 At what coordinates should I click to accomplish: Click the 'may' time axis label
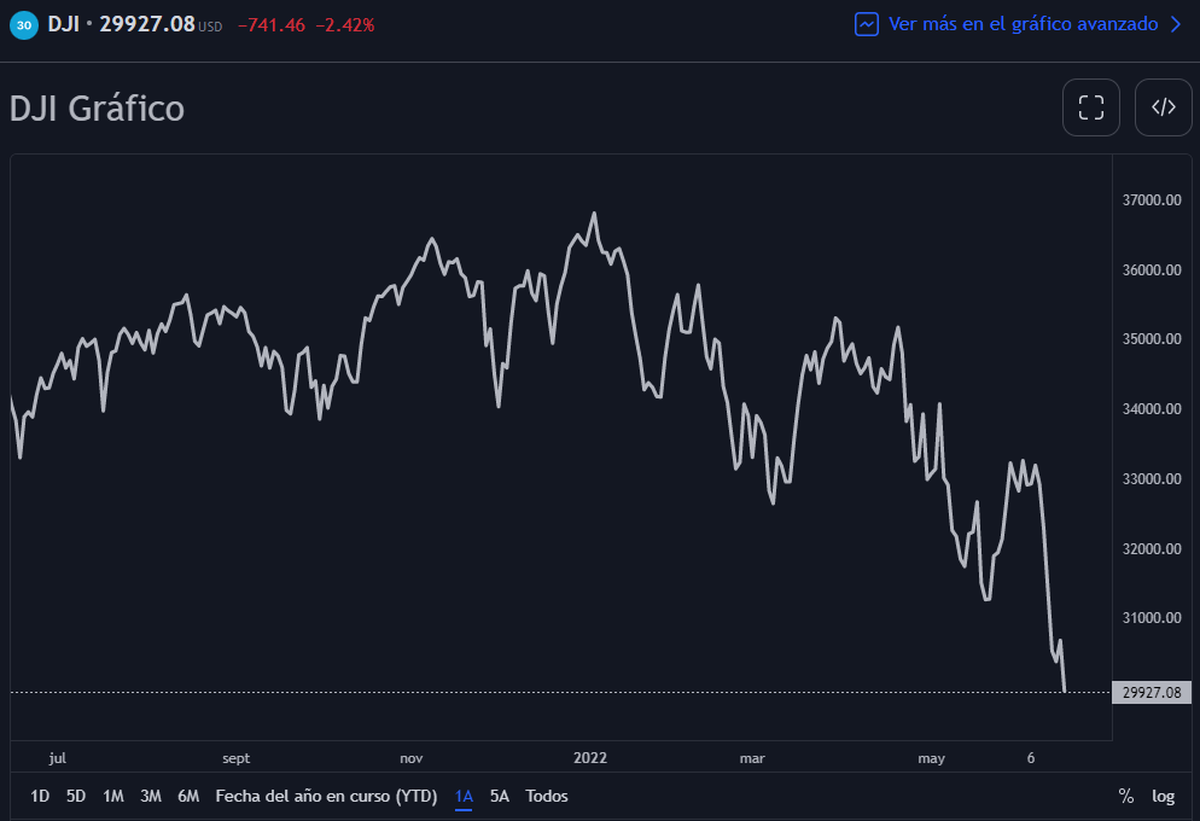[931, 759]
